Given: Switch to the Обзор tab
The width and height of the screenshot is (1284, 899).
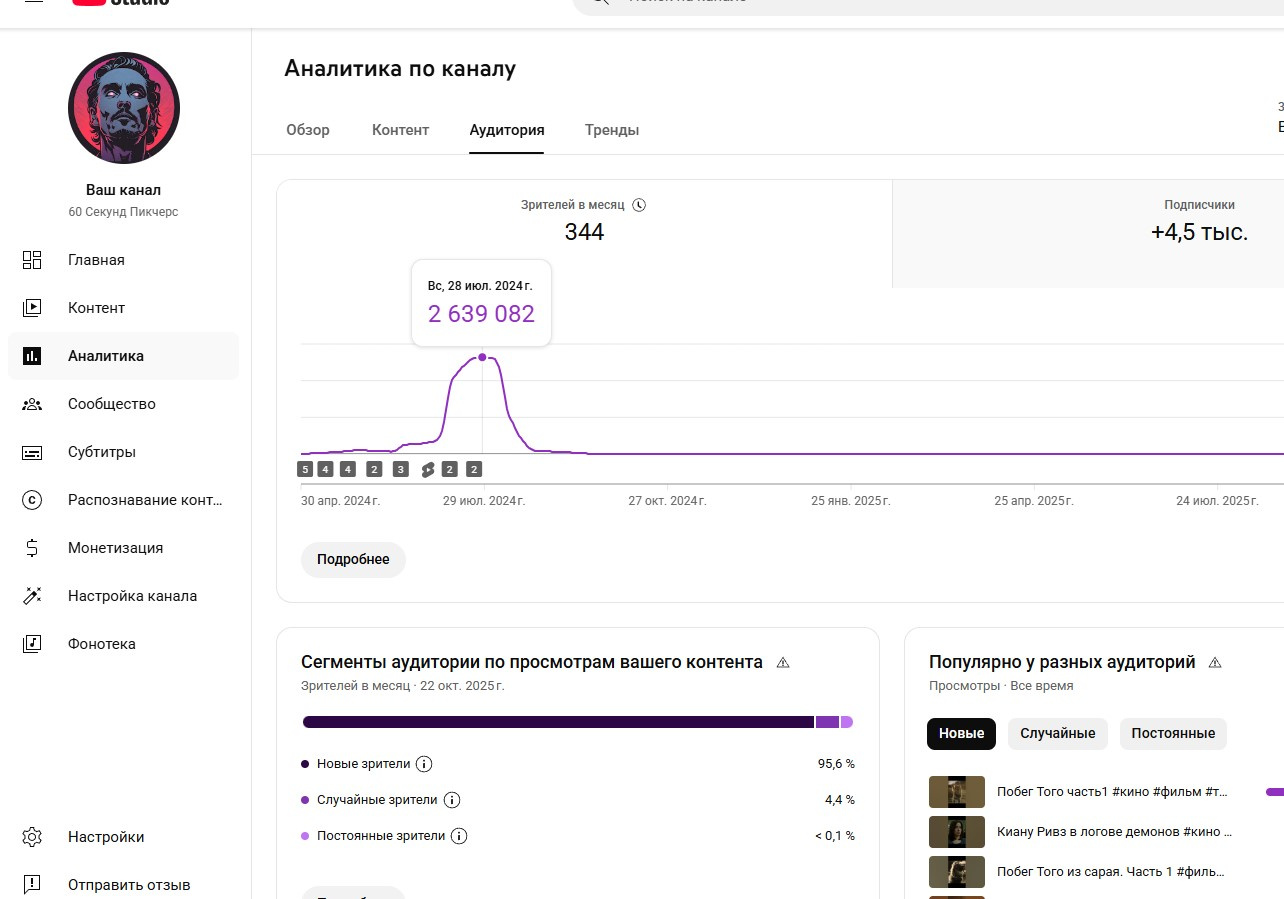Looking at the screenshot, I should click(x=307, y=130).
